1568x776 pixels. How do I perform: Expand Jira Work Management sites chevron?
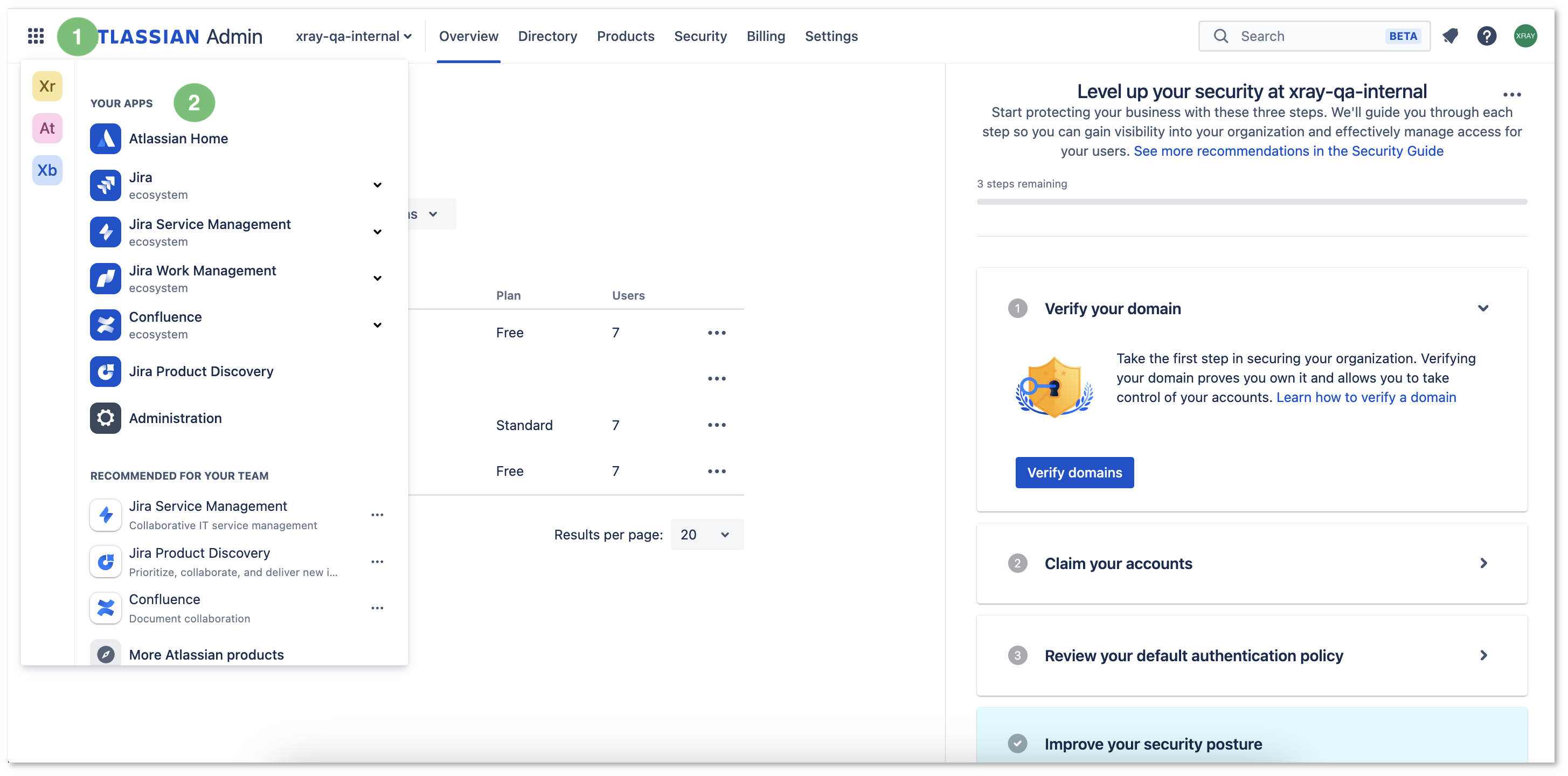pyautogui.click(x=377, y=278)
